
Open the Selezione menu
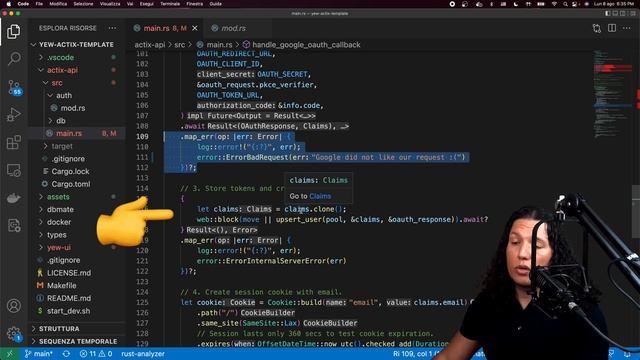[83, 4]
